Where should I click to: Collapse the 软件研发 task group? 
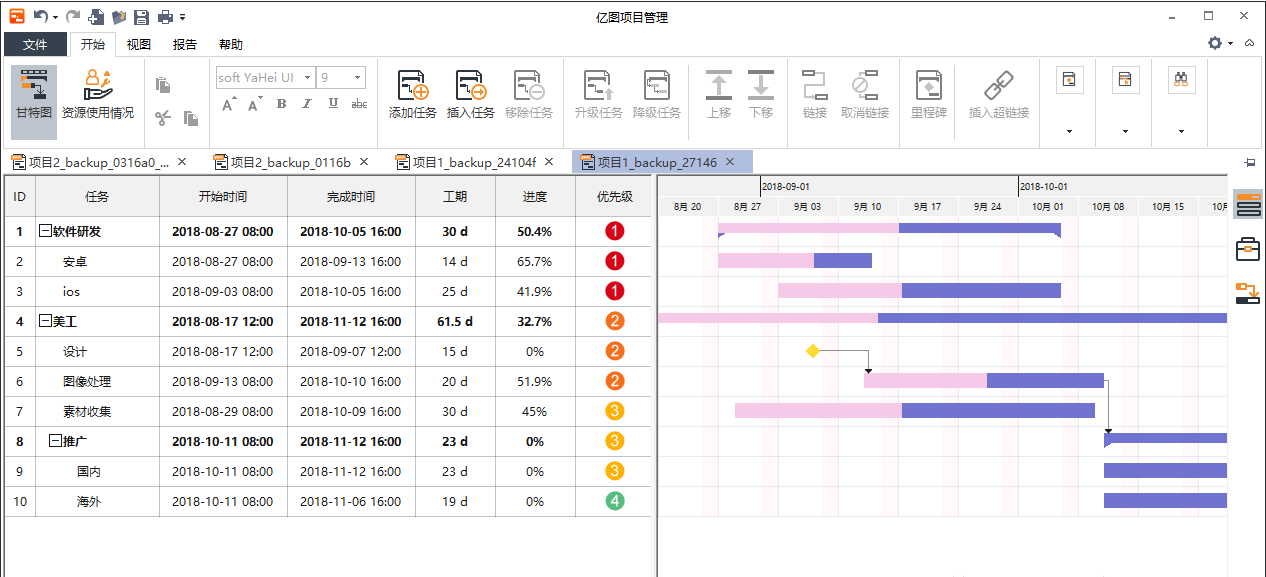(x=45, y=231)
